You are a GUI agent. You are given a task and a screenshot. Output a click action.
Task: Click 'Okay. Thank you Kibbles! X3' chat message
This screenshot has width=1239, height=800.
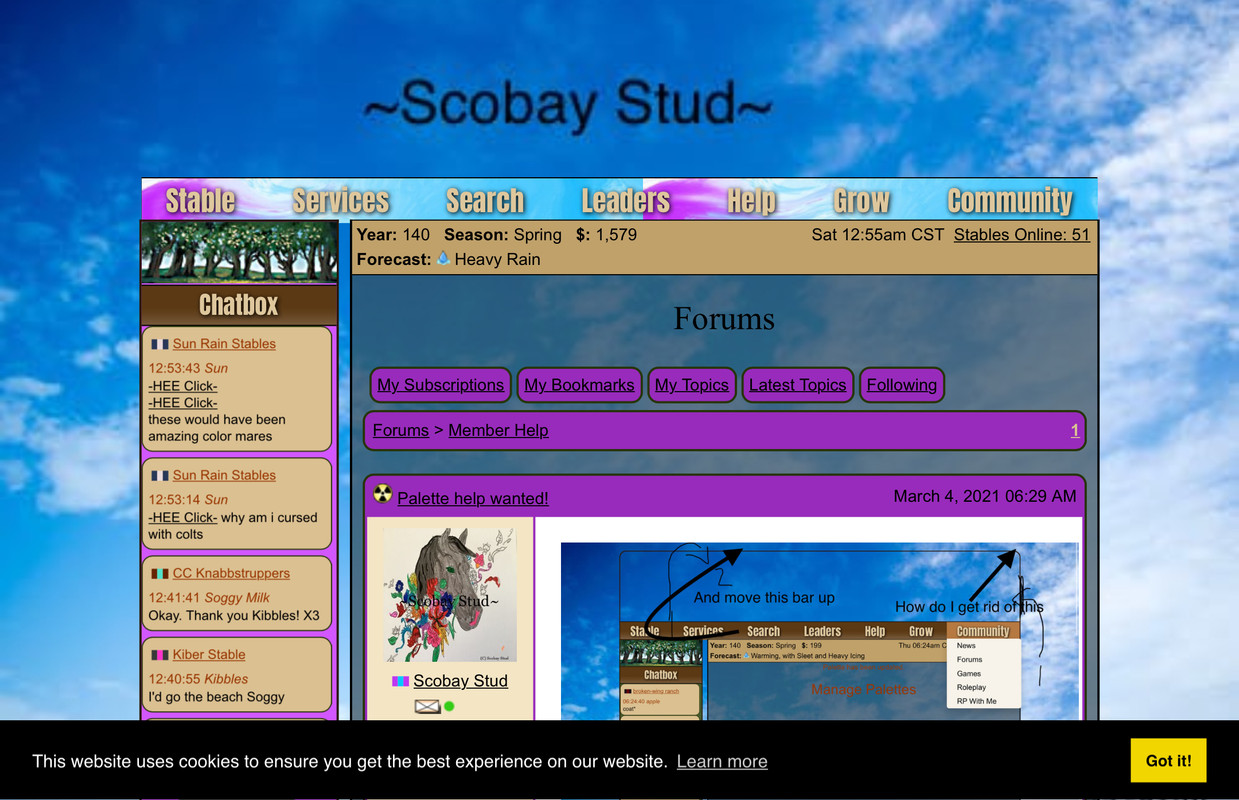pyautogui.click(x=234, y=616)
